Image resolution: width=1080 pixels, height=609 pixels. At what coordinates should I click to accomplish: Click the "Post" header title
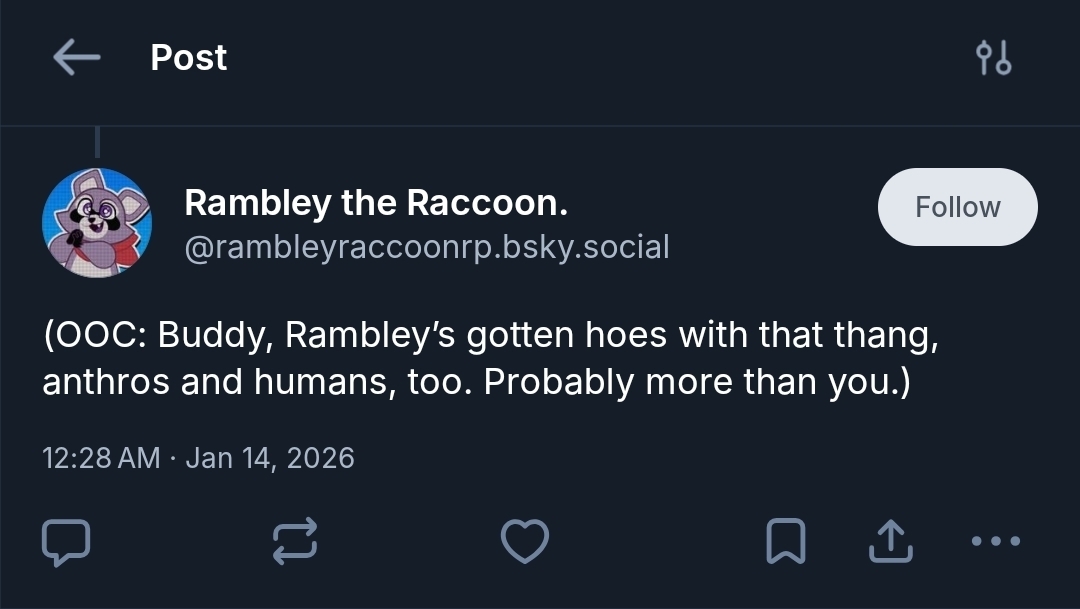(x=189, y=58)
